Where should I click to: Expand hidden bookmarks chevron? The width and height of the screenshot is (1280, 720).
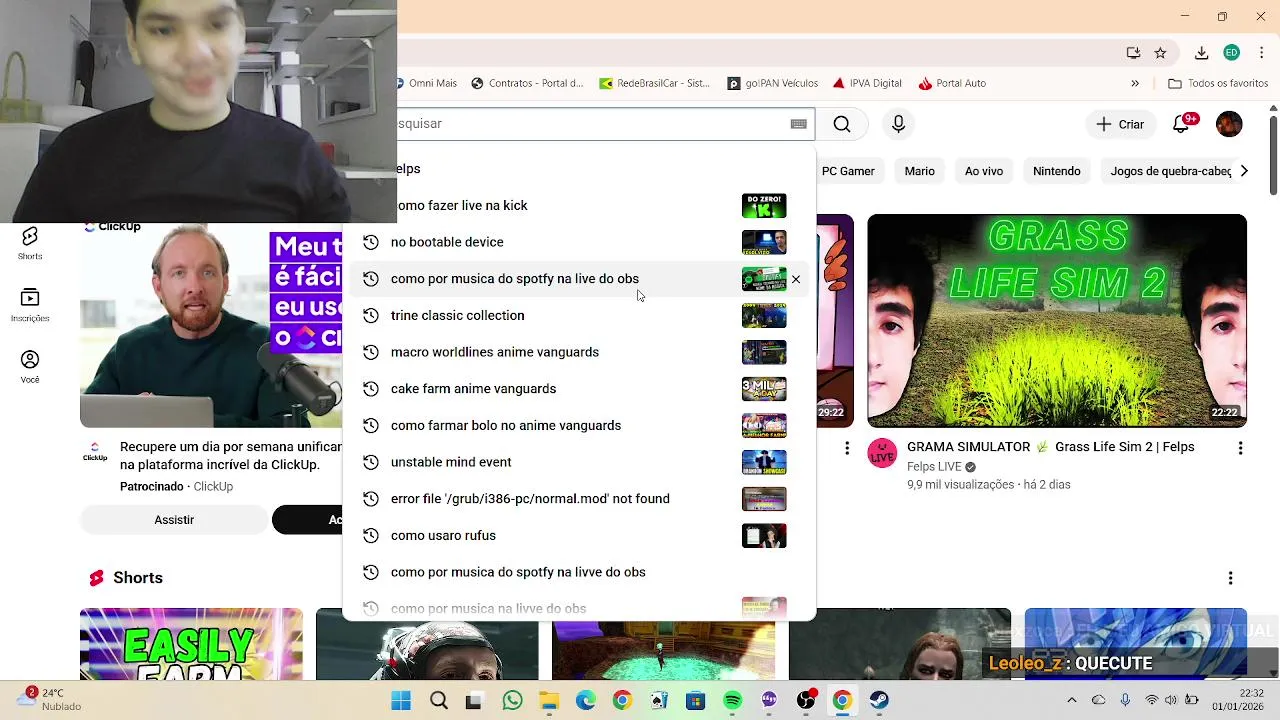(1135, 83)
